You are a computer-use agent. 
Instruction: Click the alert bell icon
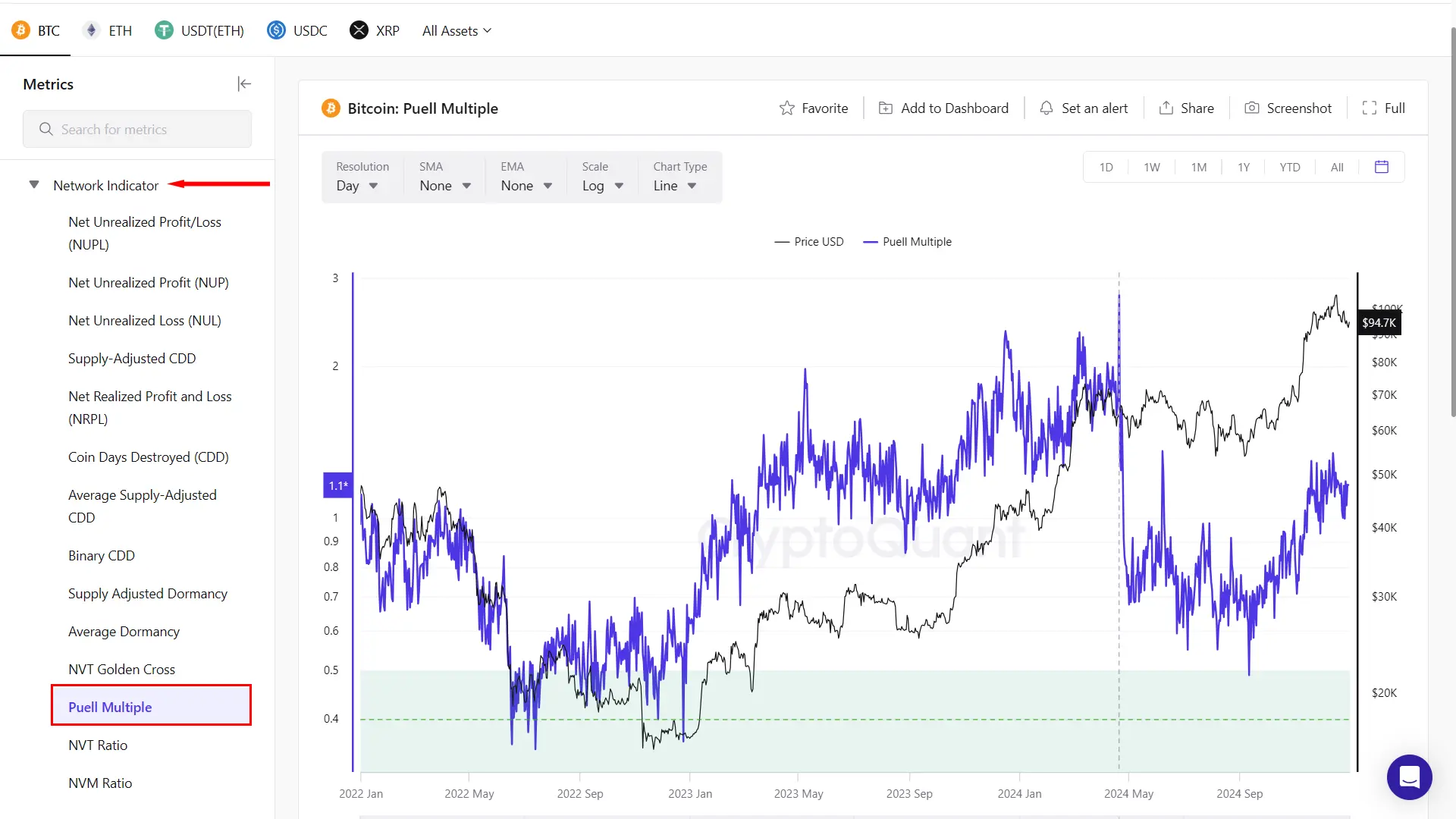coord(1046,108)
